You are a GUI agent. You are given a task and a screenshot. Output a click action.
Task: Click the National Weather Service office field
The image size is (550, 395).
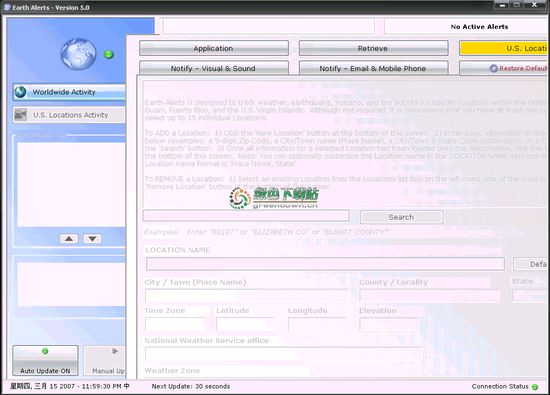283,354
